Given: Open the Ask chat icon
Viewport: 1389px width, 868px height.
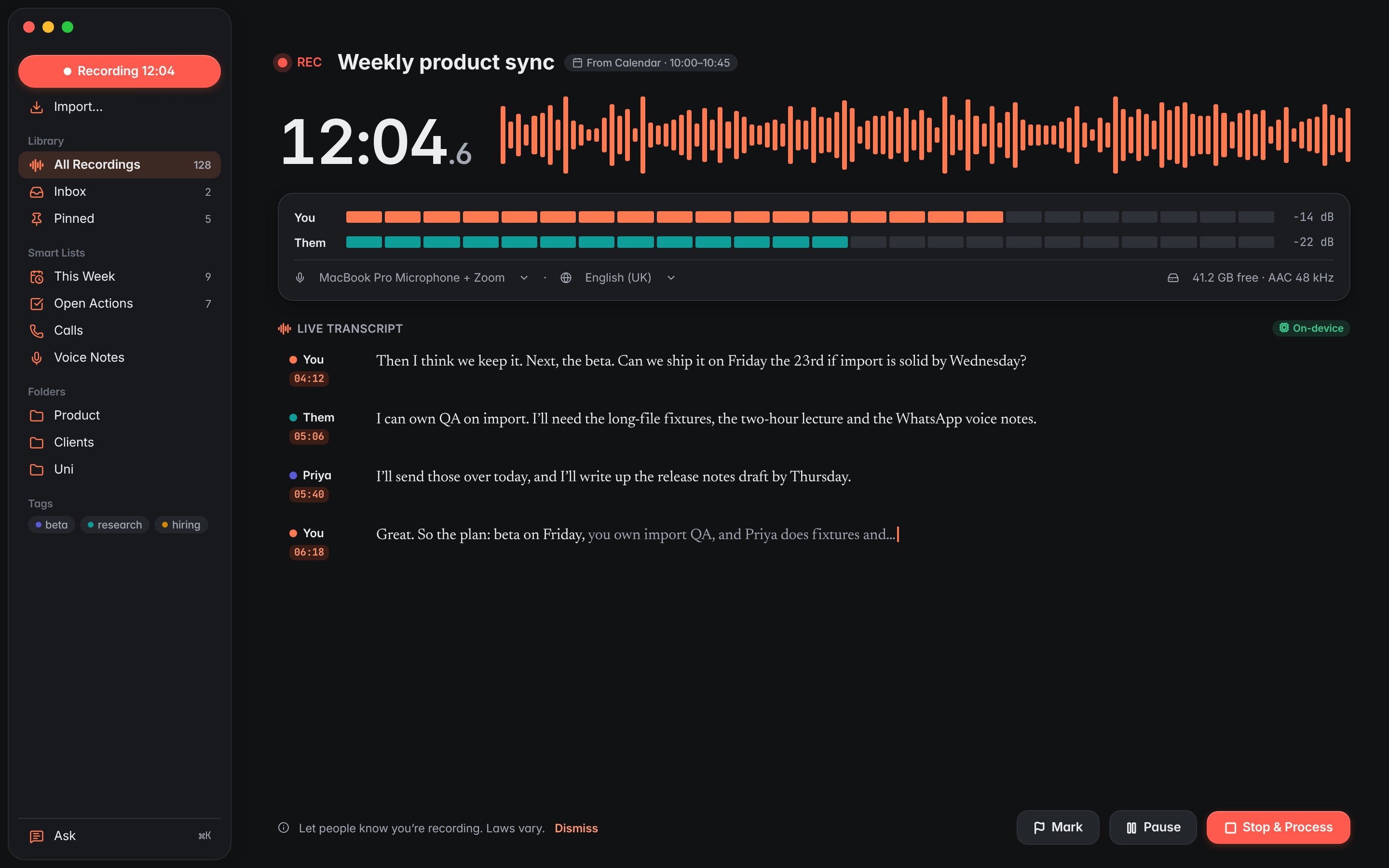Looking at the screenshot, I should [37, 836].
